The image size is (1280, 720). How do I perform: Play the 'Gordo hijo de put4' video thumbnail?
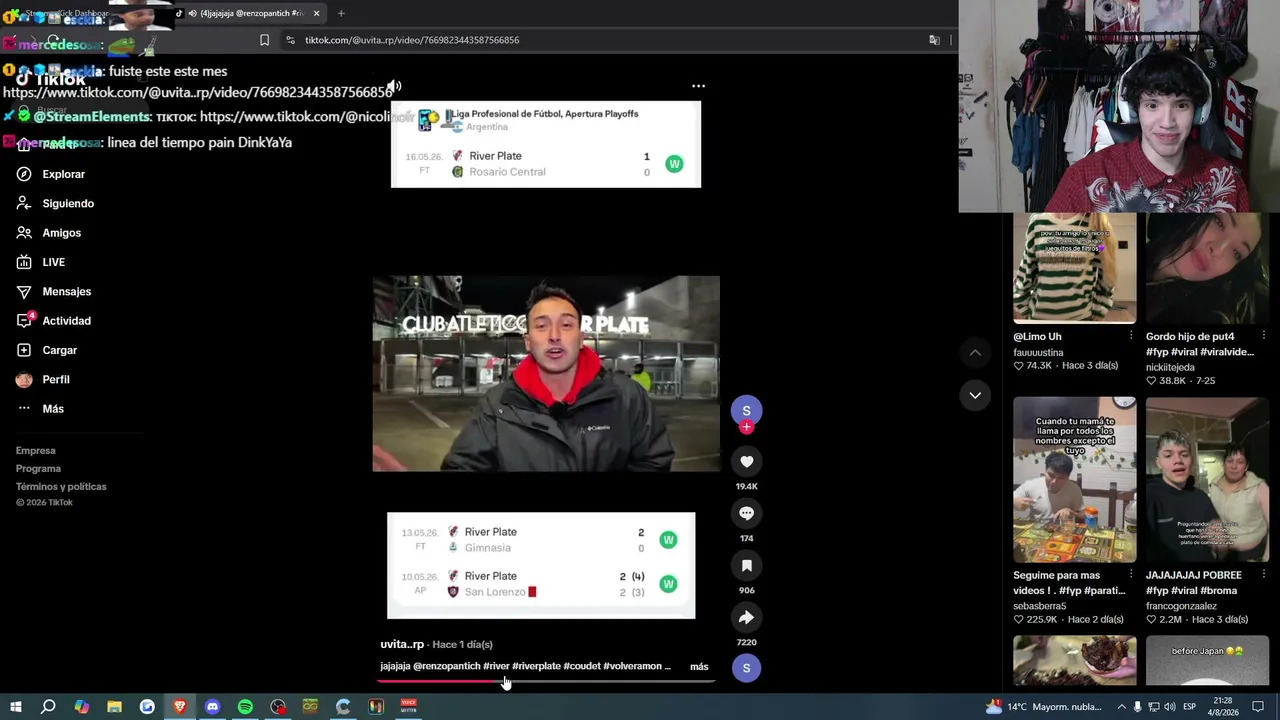click(1207, 268)
